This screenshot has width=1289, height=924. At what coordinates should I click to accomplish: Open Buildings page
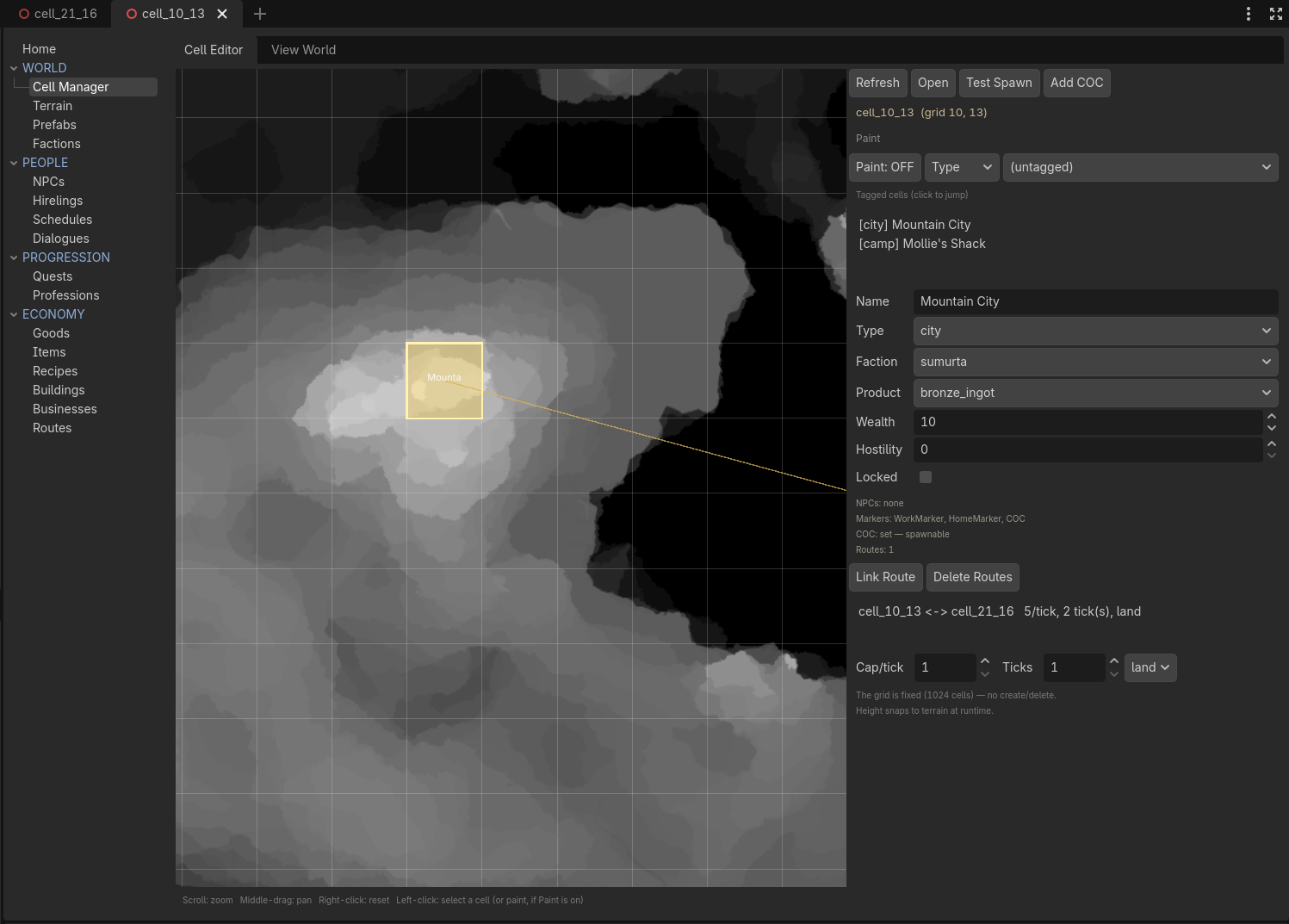coord(59,390)
